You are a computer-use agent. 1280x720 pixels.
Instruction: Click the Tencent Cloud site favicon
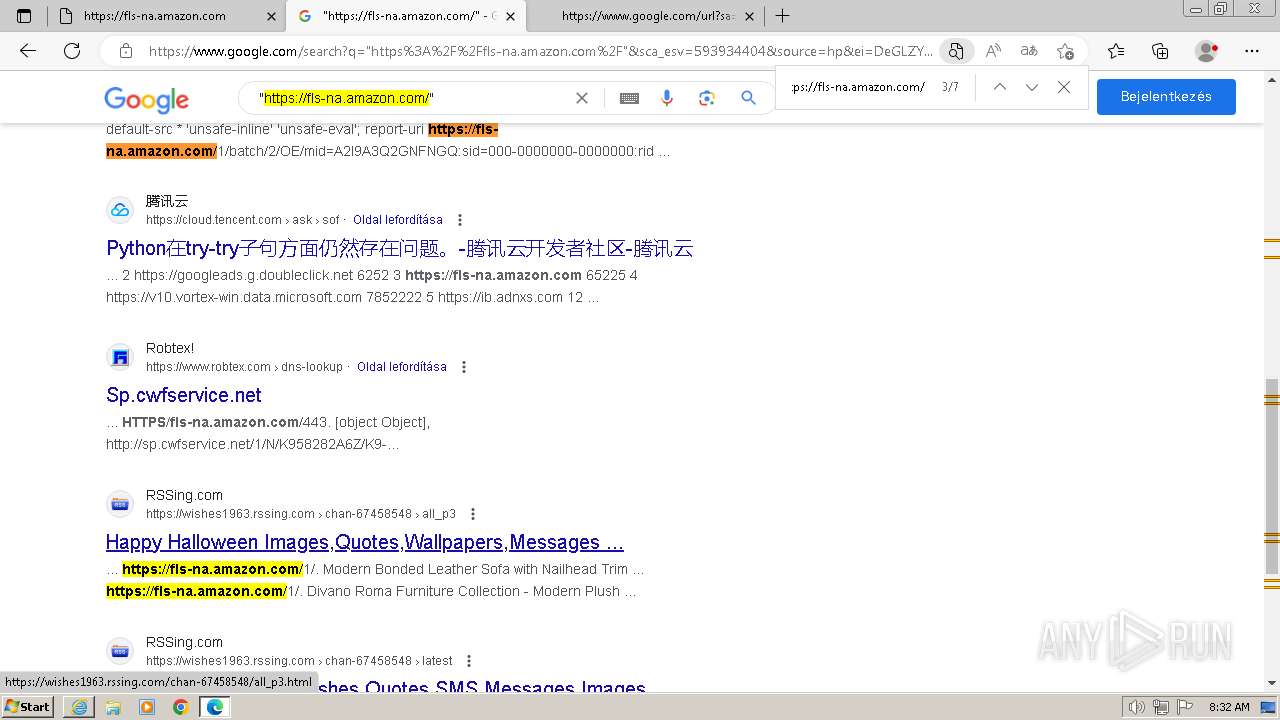pyautogui.click(x=120, y=210)
